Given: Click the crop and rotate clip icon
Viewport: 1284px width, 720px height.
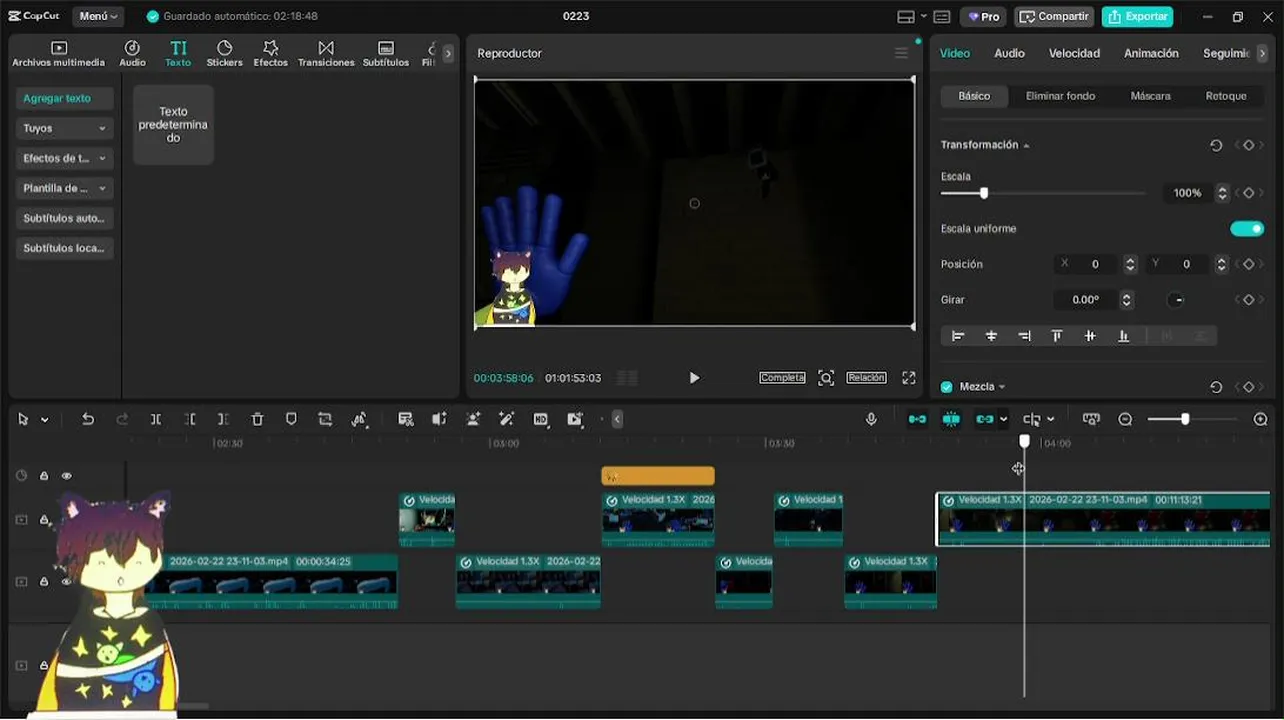Looking at the screenshot, I should click(325, 419).
